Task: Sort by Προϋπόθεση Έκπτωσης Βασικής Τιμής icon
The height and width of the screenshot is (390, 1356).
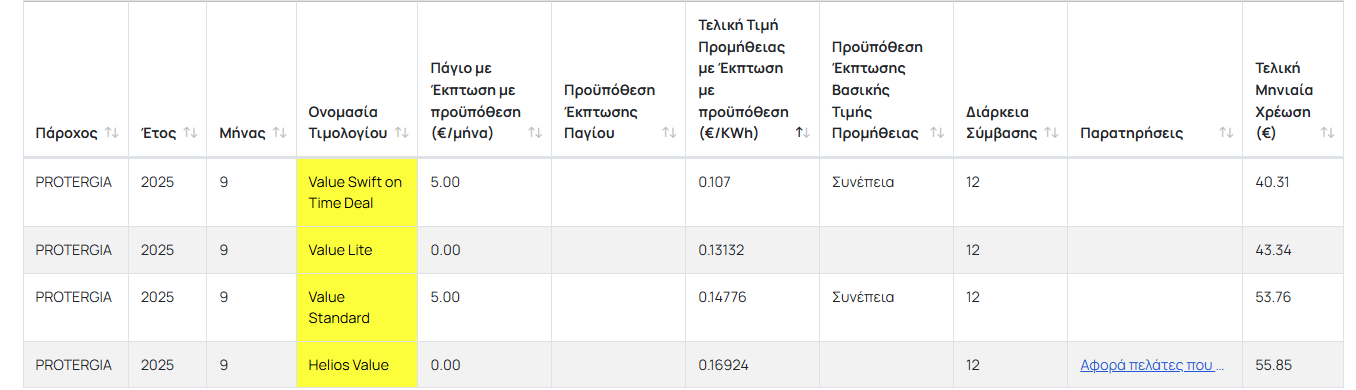Action: [937, 133]
